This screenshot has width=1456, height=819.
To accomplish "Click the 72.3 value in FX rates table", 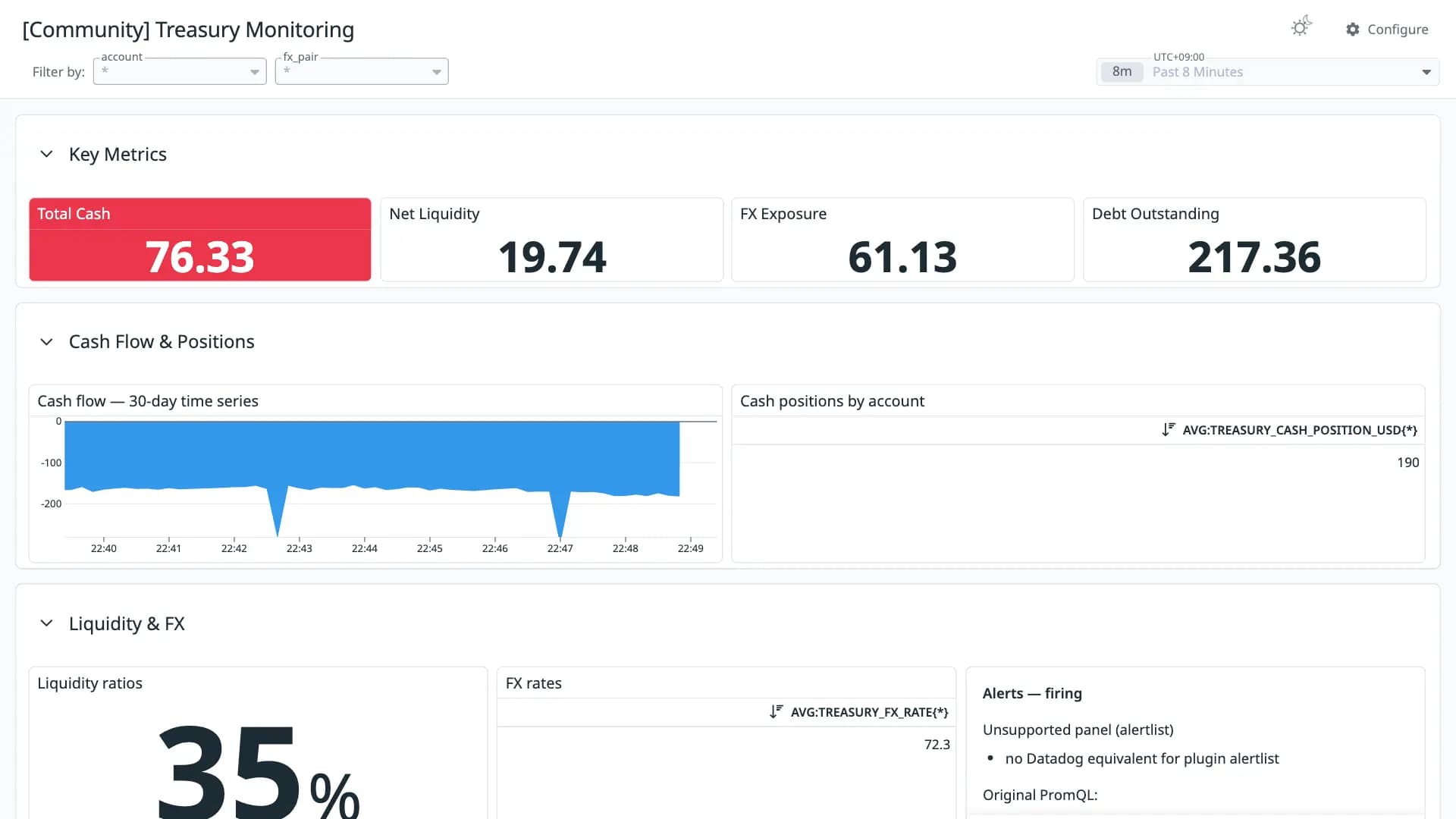I will 937,745.
